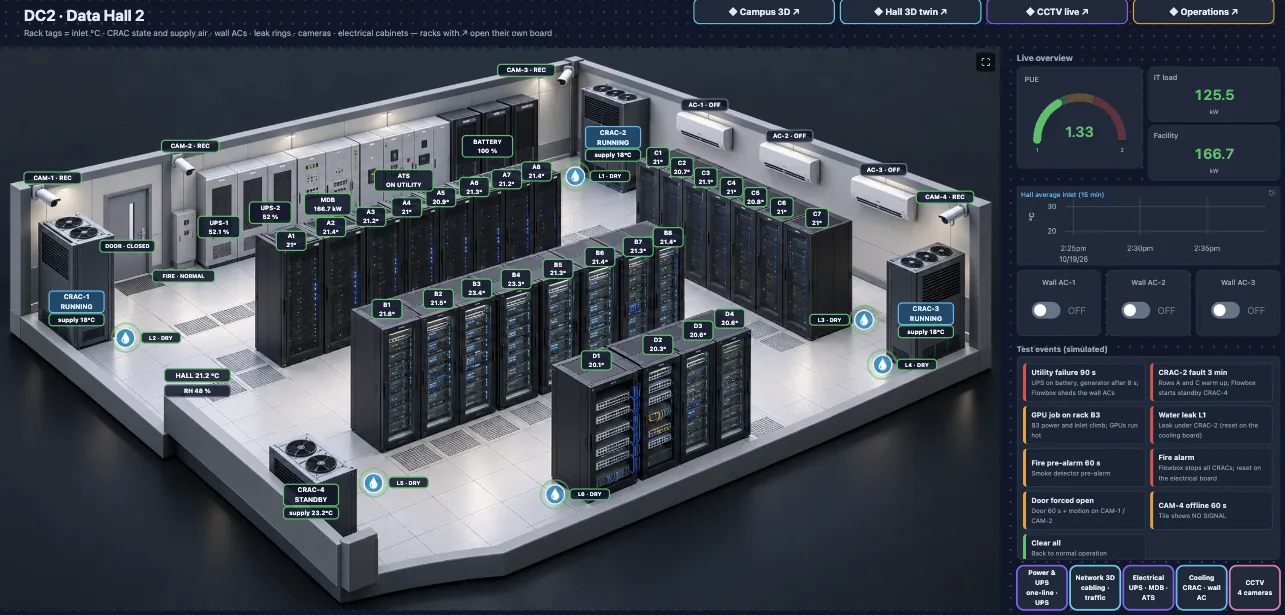The height and width of the screenshot is (615, 1285).
Task: Click the DOOR CLOSED status tag
Action: (x=127, y=245)
